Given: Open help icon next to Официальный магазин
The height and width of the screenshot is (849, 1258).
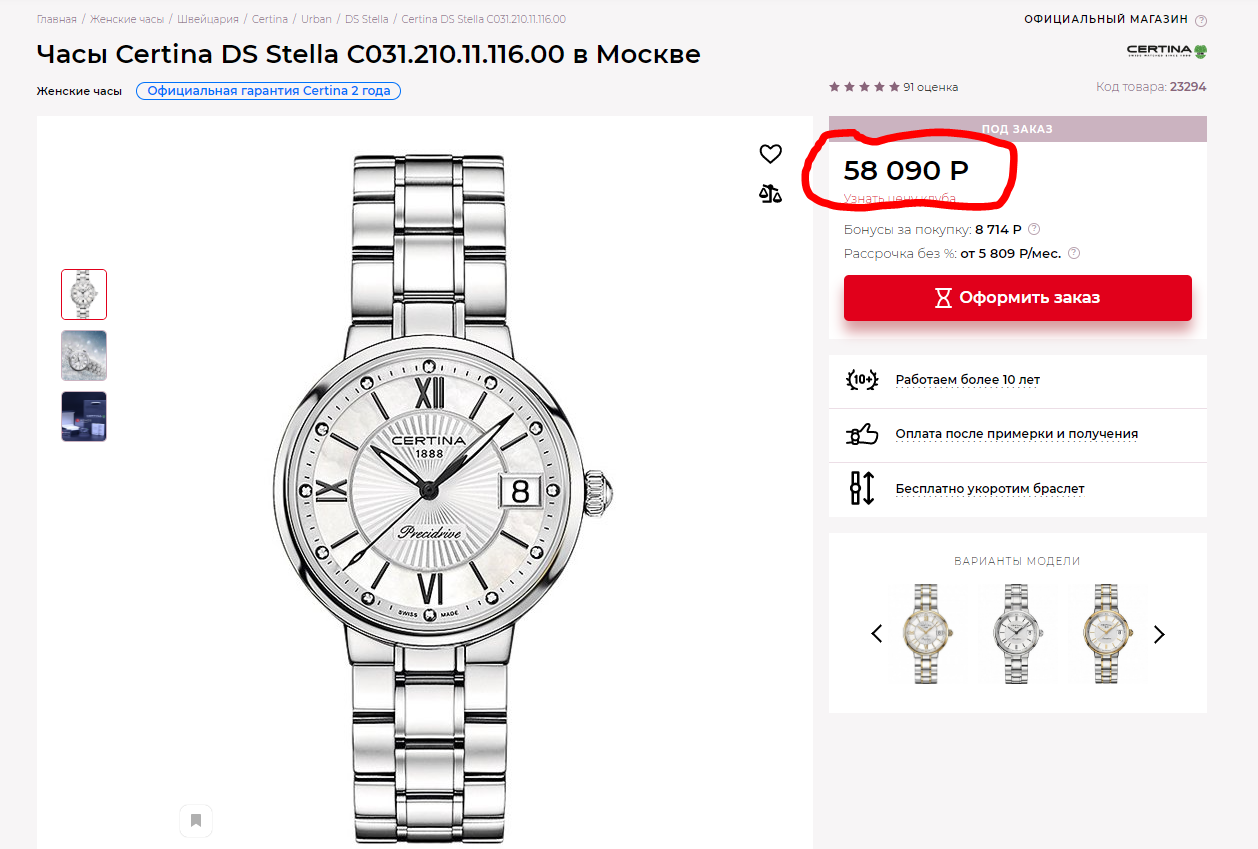Looking at the screenshot, I should [x=1201, y=20].
